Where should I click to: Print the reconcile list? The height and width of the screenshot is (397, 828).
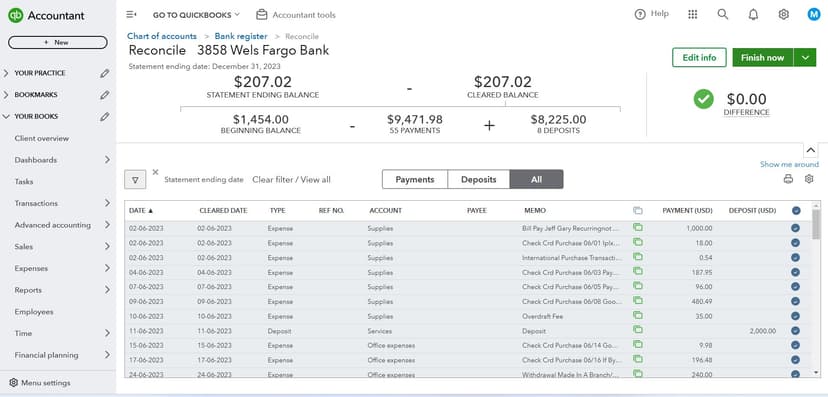pyautogui.click(x=788, y=179)
